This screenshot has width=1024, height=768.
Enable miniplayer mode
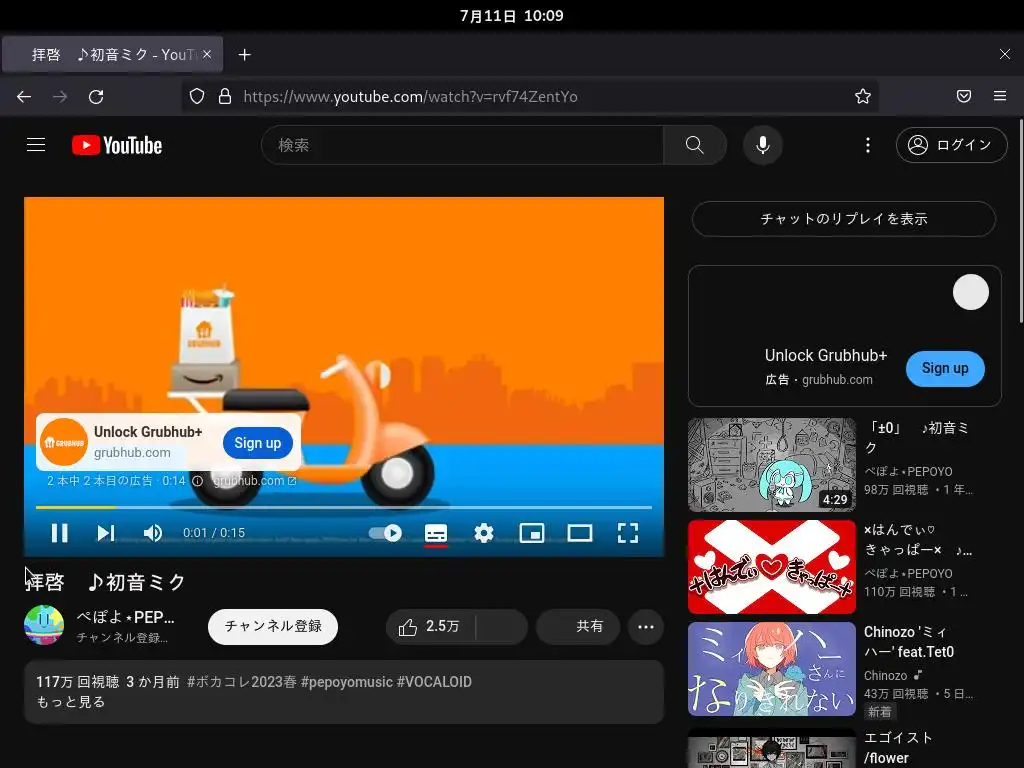point(532,534)
